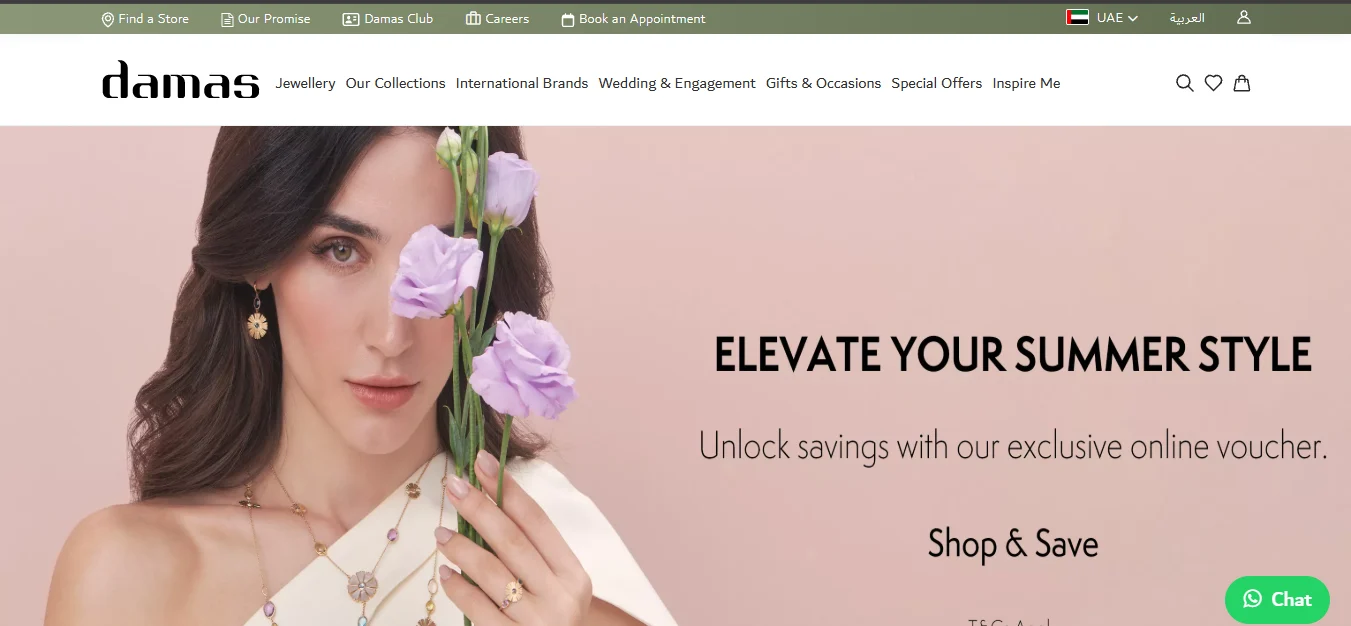The height and width of the screenshot is (626, 1351).
Task: Expand the UAE country dropdown
Action: coord(1103,18)
